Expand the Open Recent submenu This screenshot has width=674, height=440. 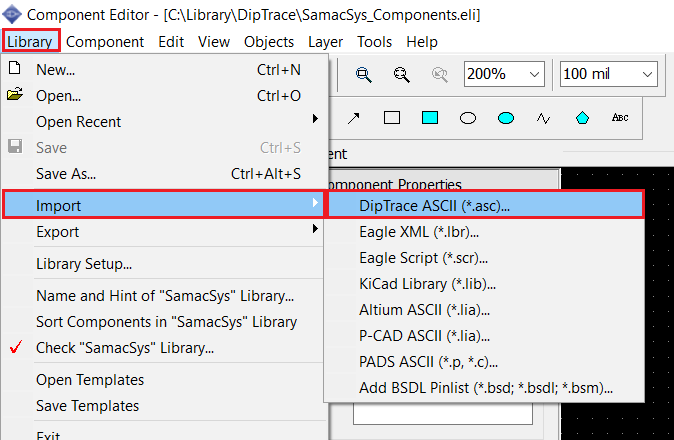[x=163, y=122]
